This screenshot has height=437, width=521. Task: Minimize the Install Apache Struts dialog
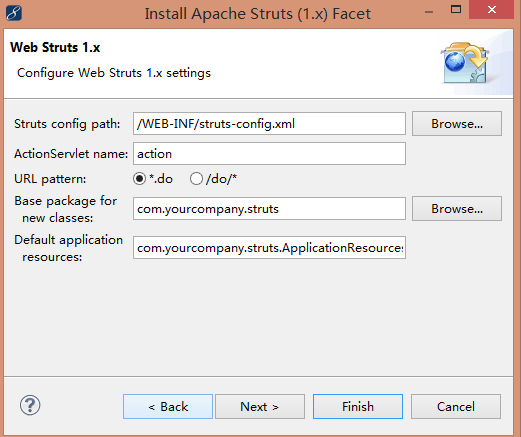429,13
